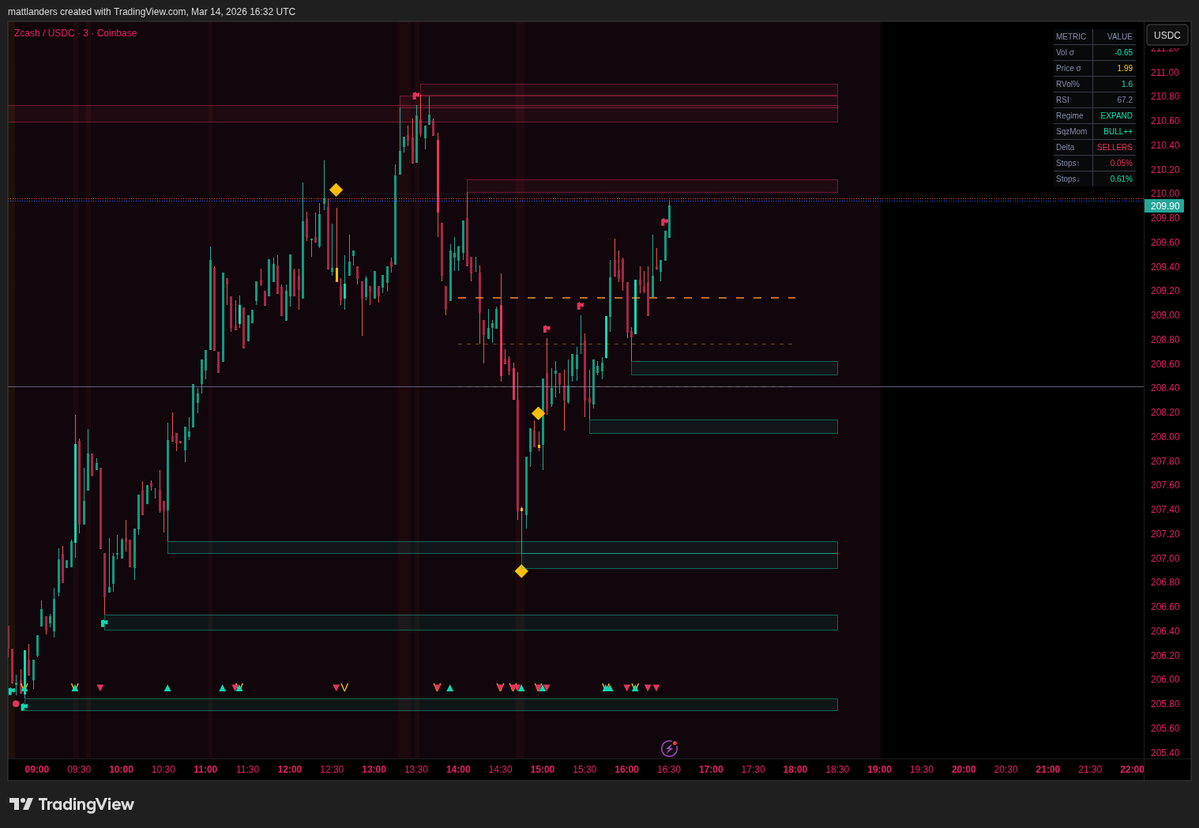Image resolution: width=1199 pixels, height=828 pixels.
Task: Click the teal flag marker at 206.45 zone
Action: pyautogui.click(x=105, y=623)
